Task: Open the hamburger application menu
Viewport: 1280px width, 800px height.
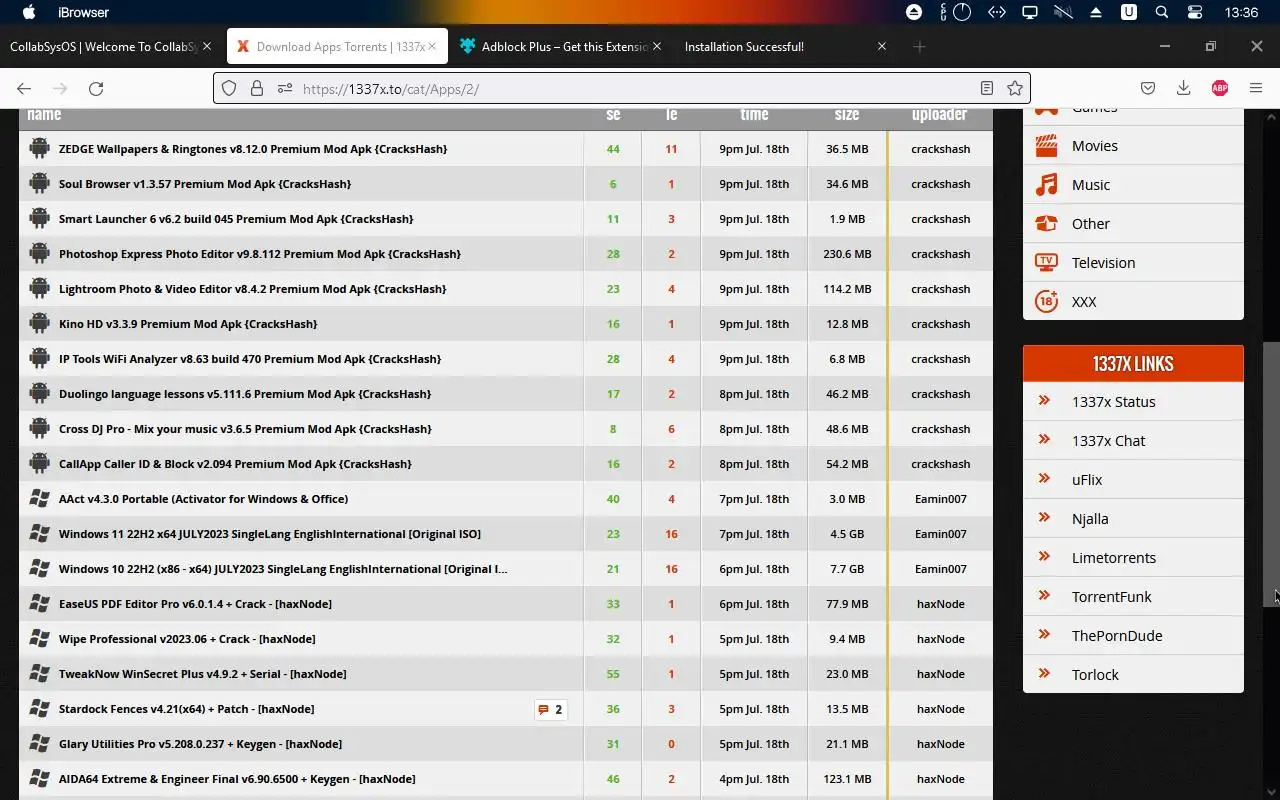Action: point(1256,88)
